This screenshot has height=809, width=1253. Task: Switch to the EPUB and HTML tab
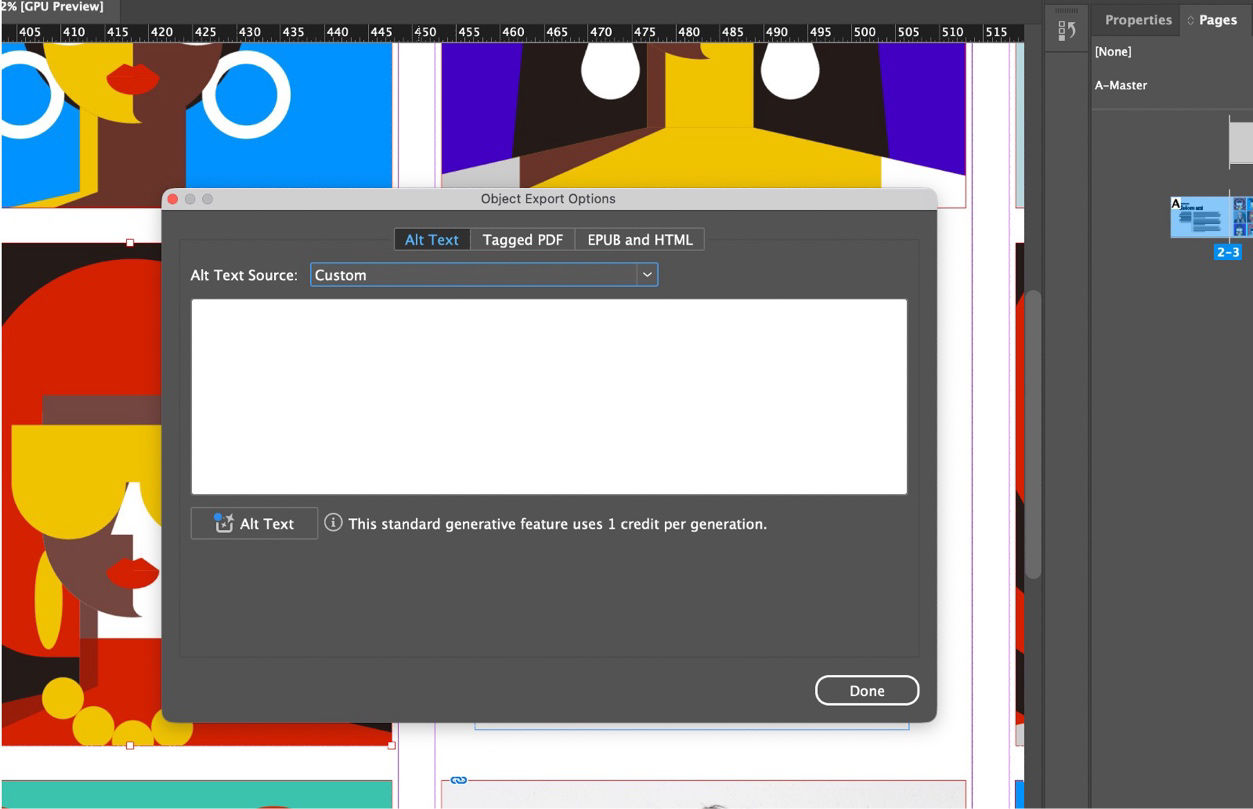[638, 239]
